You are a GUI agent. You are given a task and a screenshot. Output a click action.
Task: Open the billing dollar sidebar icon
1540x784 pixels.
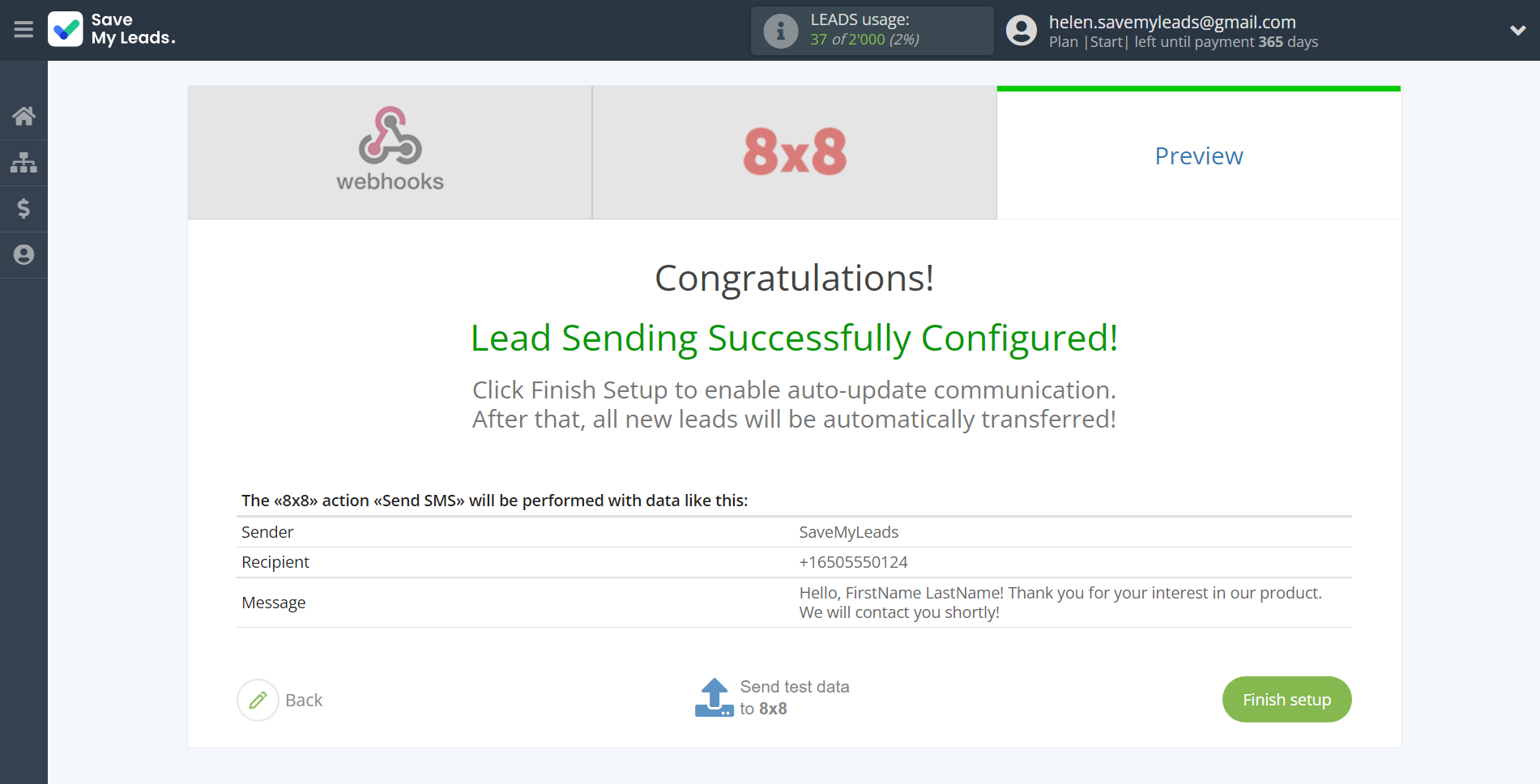coord(23,209)
